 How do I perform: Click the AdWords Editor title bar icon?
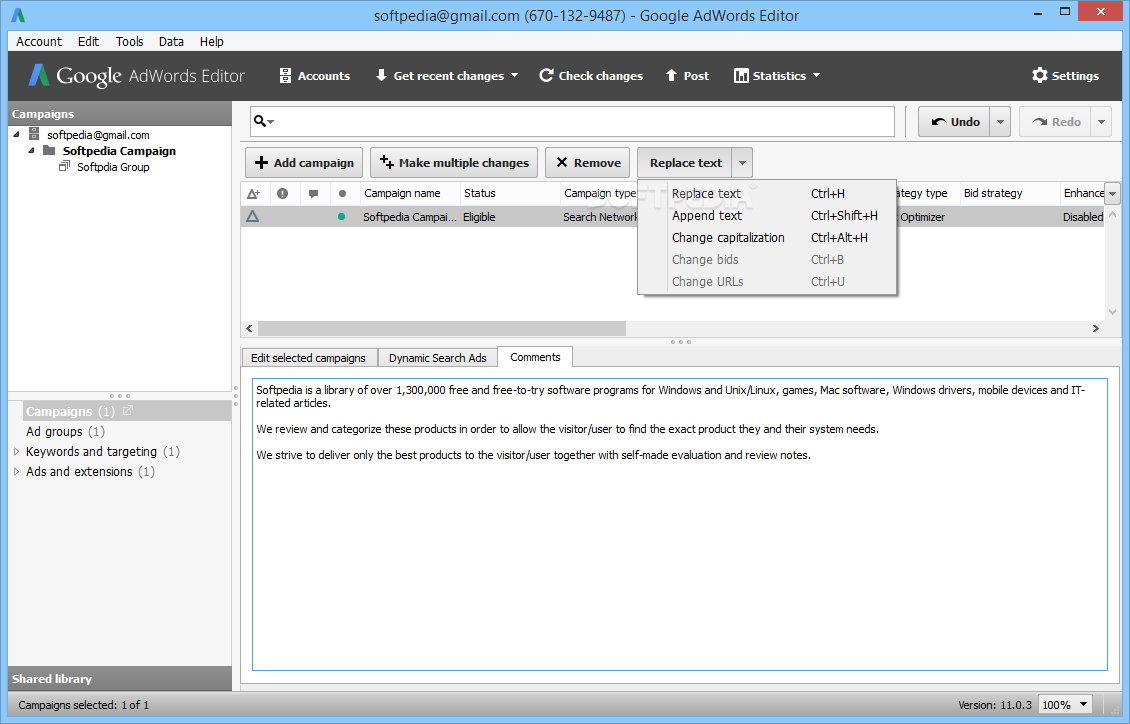tap(18, 15)
